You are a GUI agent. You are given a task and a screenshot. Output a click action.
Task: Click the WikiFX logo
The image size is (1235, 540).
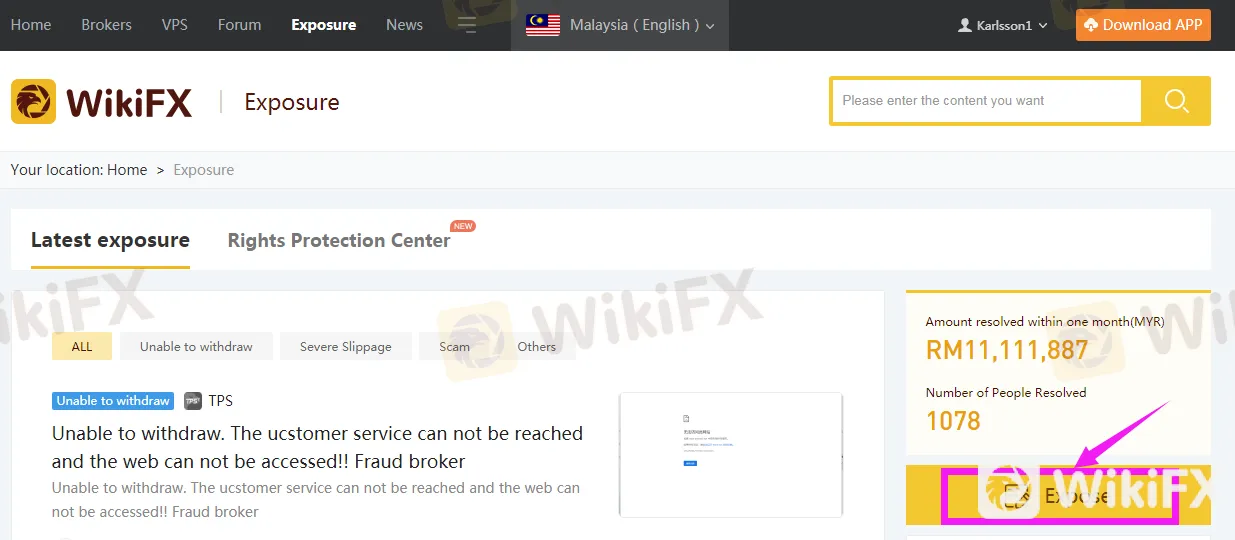point(101,102)
